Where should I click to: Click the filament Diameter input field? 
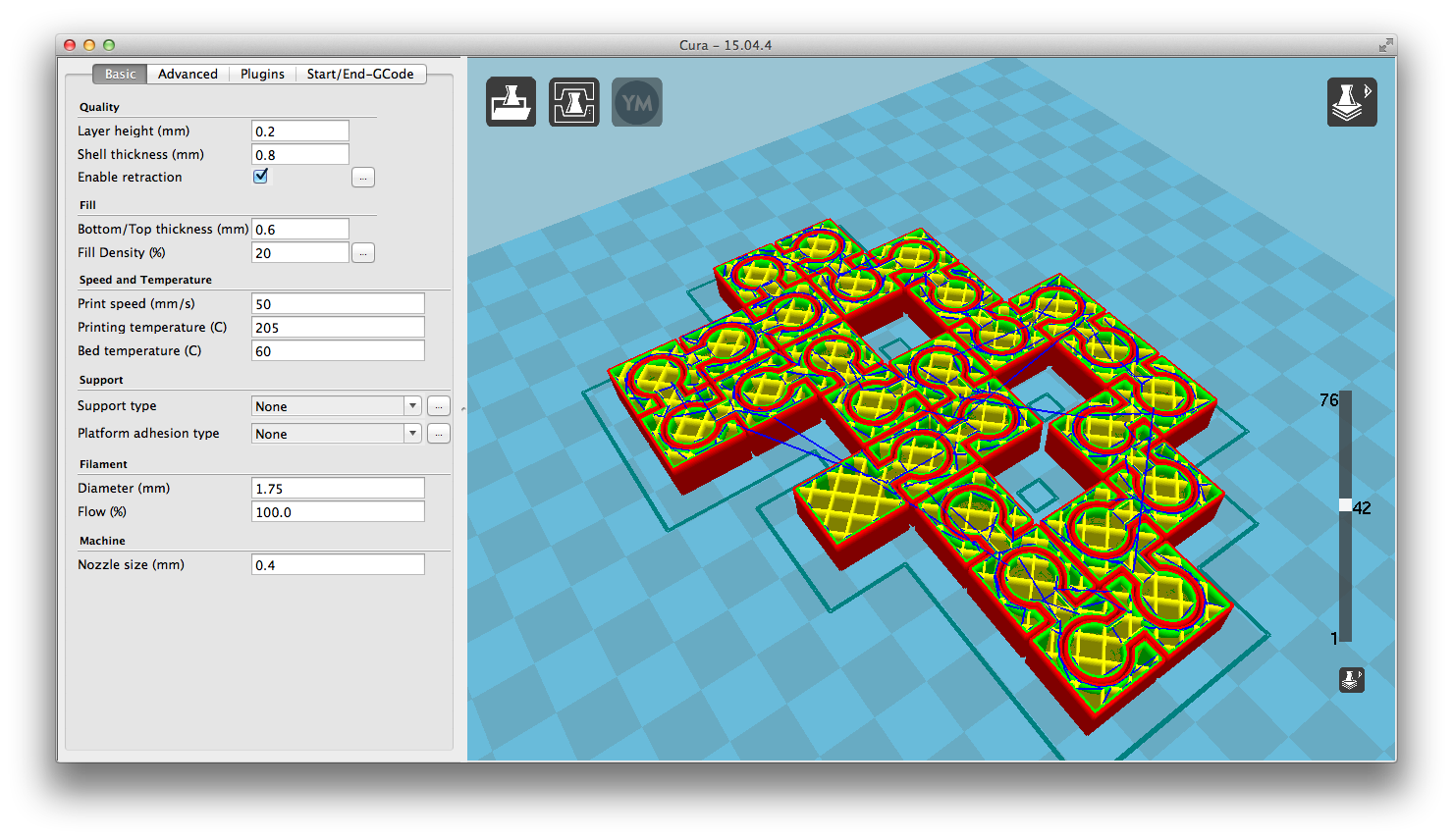pyautogui.click(x=339, y=489)
